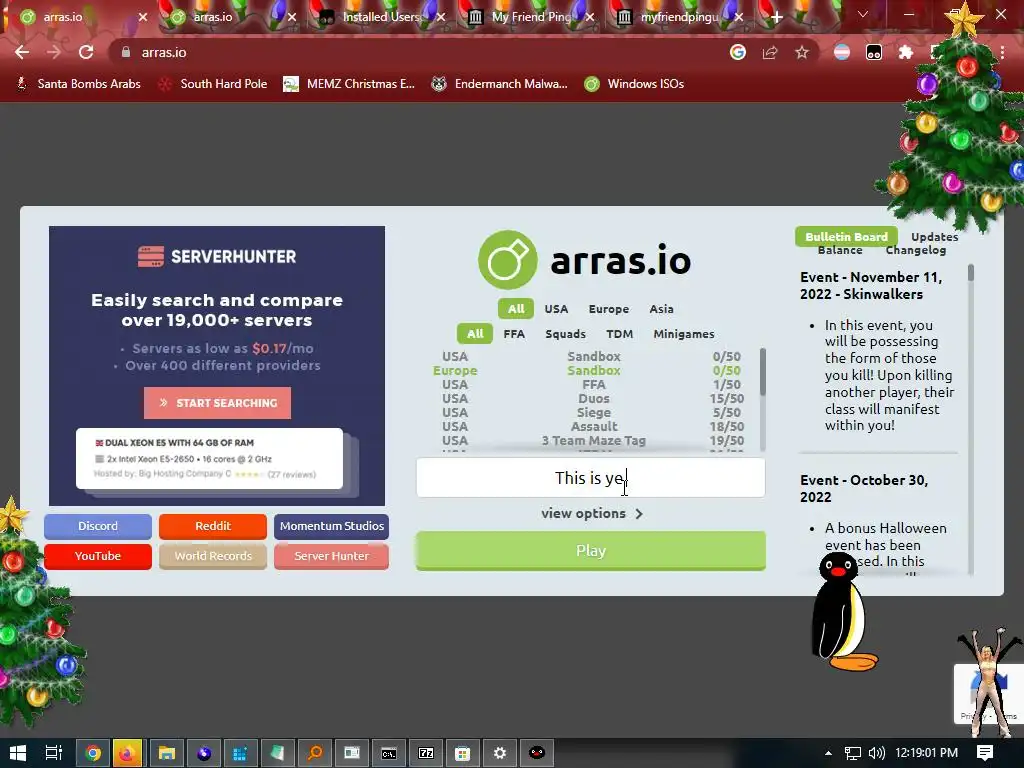Click the forward navigation arrow

(x=54, y=52)
